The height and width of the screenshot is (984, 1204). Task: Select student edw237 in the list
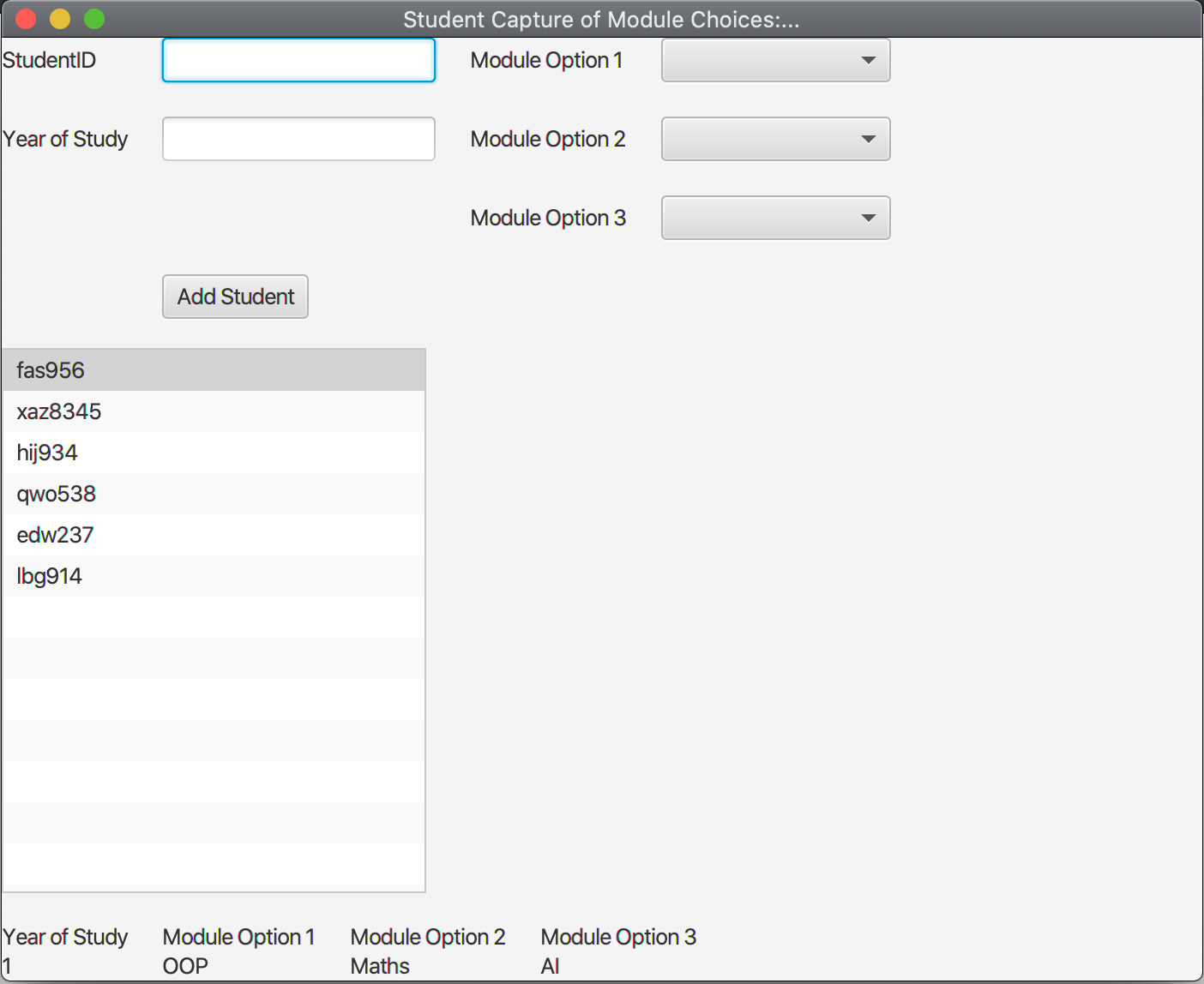[x=214, y=535]
